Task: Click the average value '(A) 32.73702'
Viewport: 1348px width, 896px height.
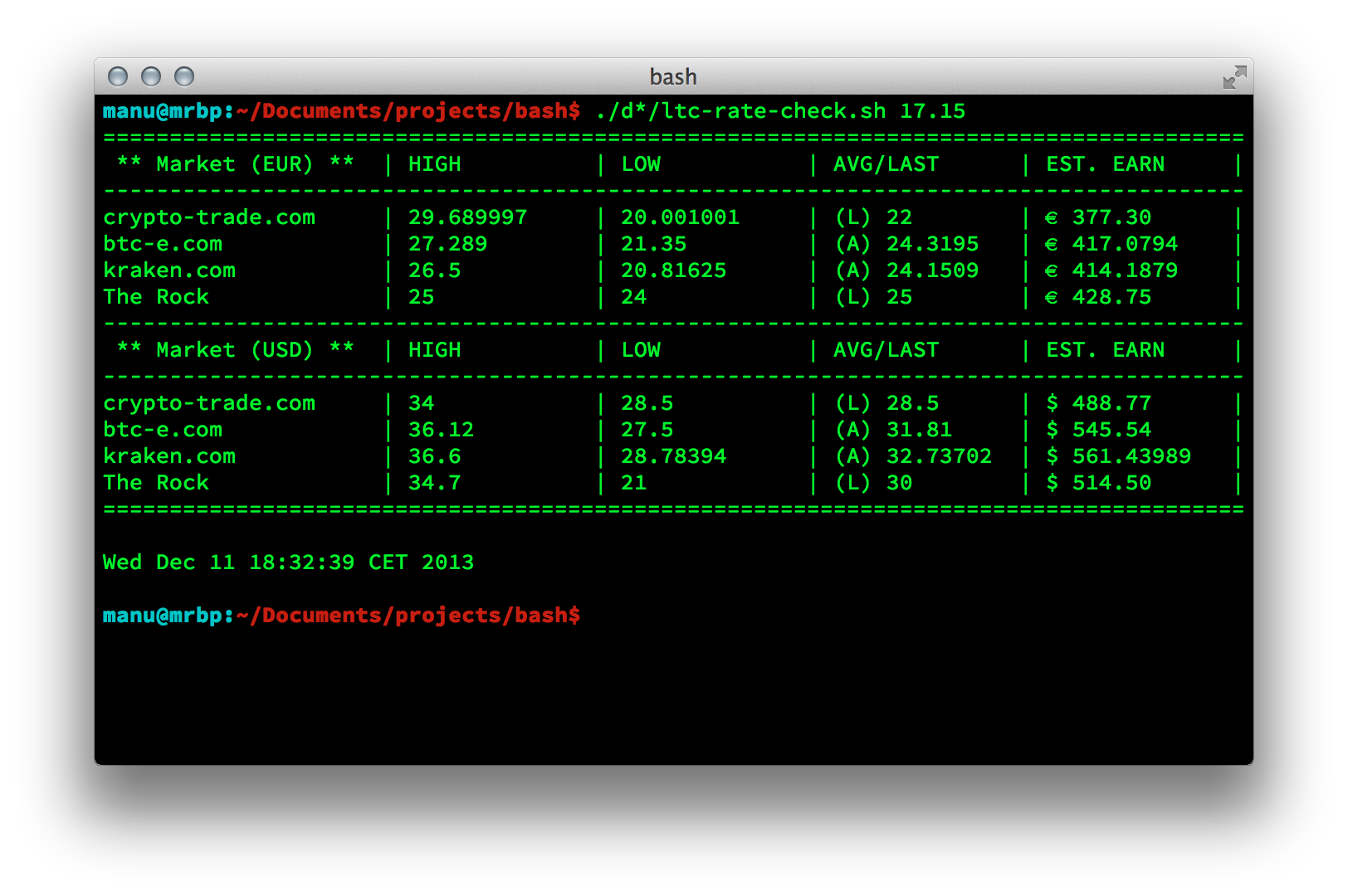Action: (913, 456)
